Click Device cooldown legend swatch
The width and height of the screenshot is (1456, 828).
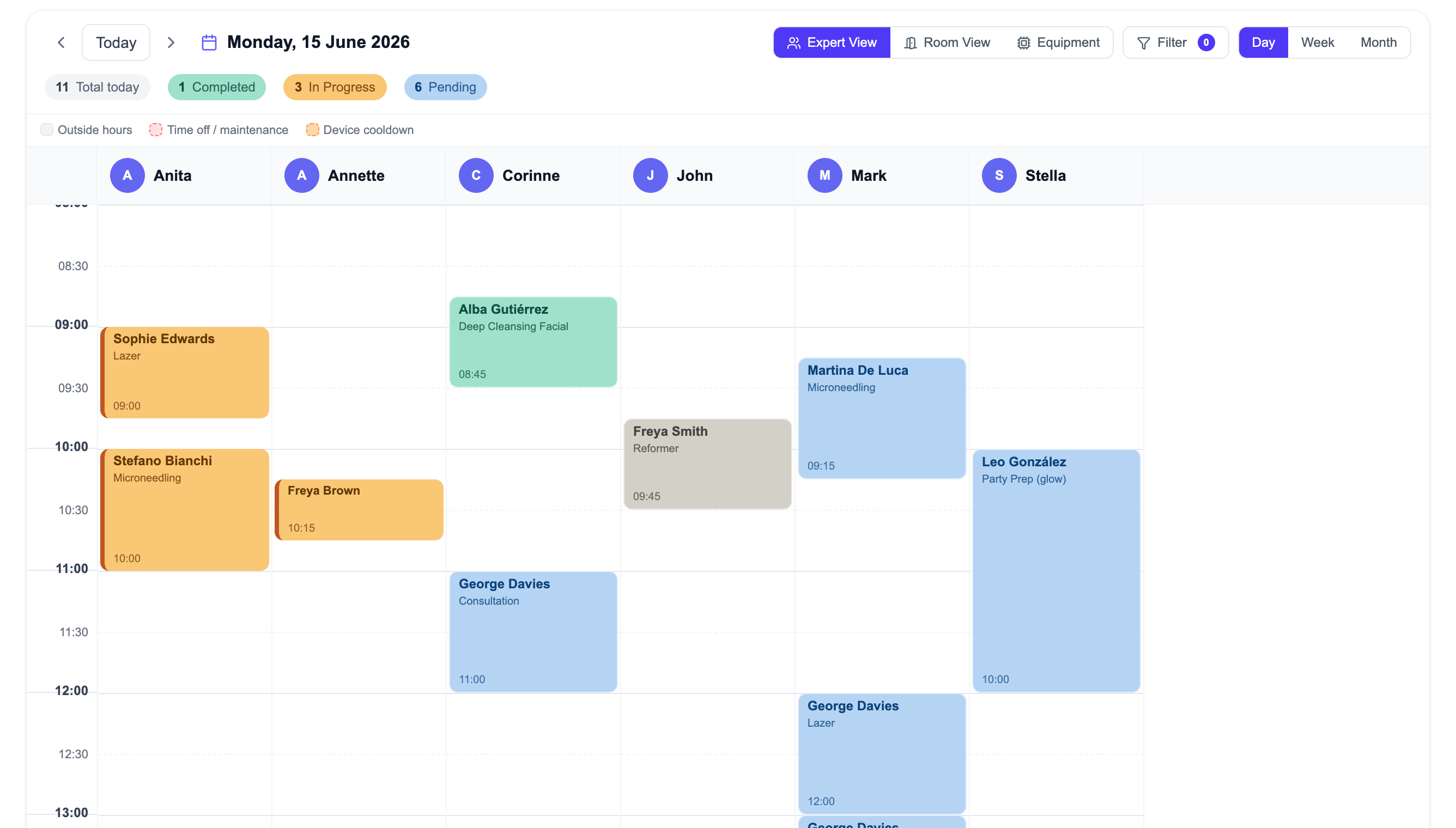point(312,130)
